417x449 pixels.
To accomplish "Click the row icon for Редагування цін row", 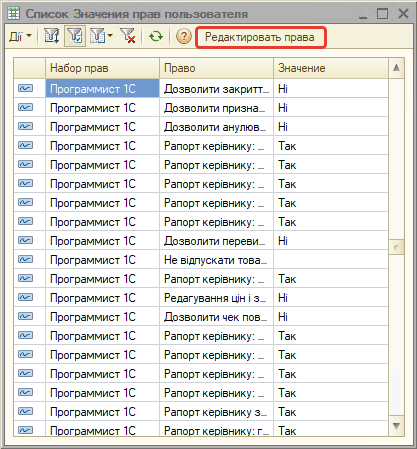I will 26,297.
